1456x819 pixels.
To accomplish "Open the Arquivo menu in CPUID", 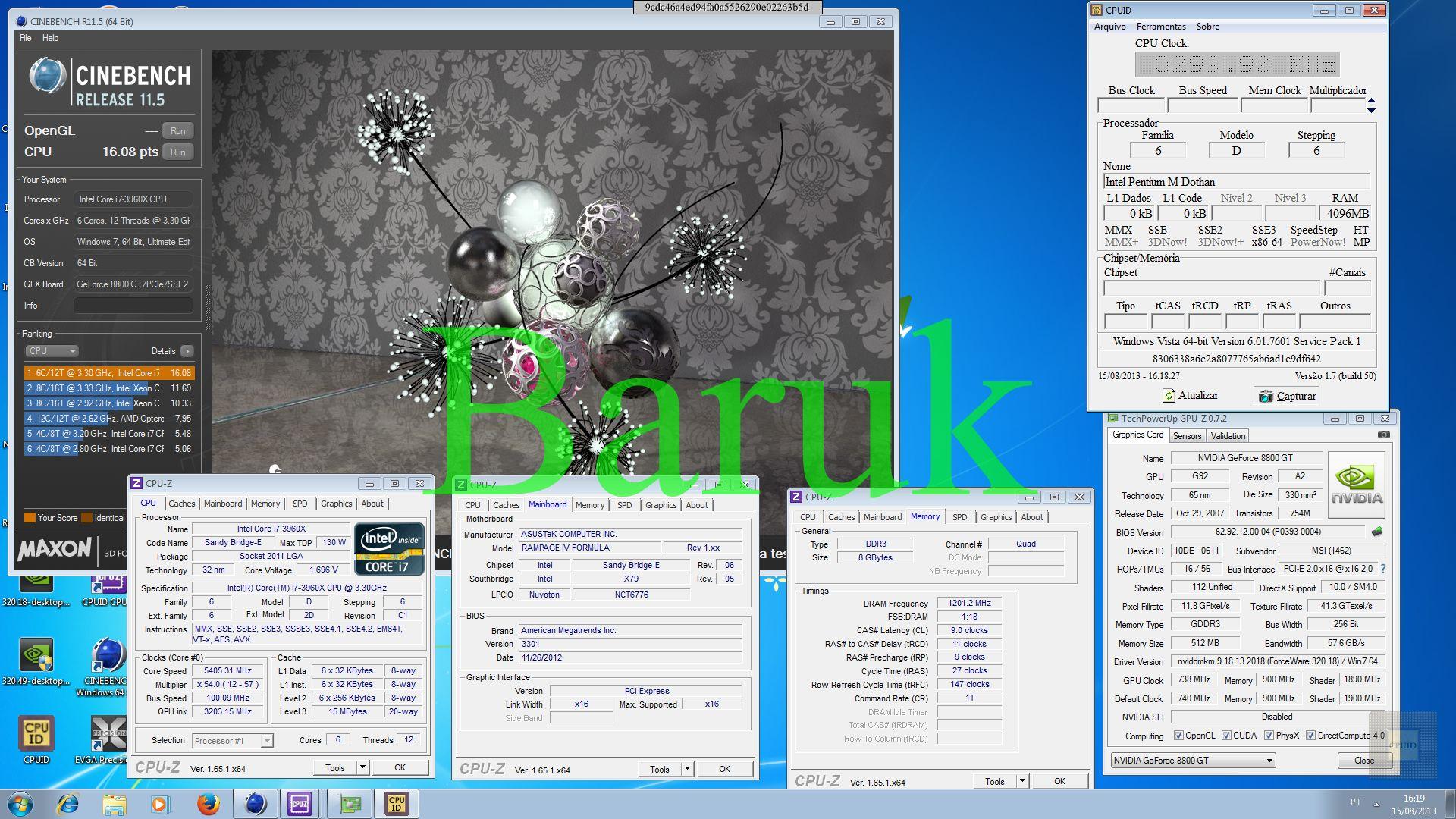I will coord(1109,27).
